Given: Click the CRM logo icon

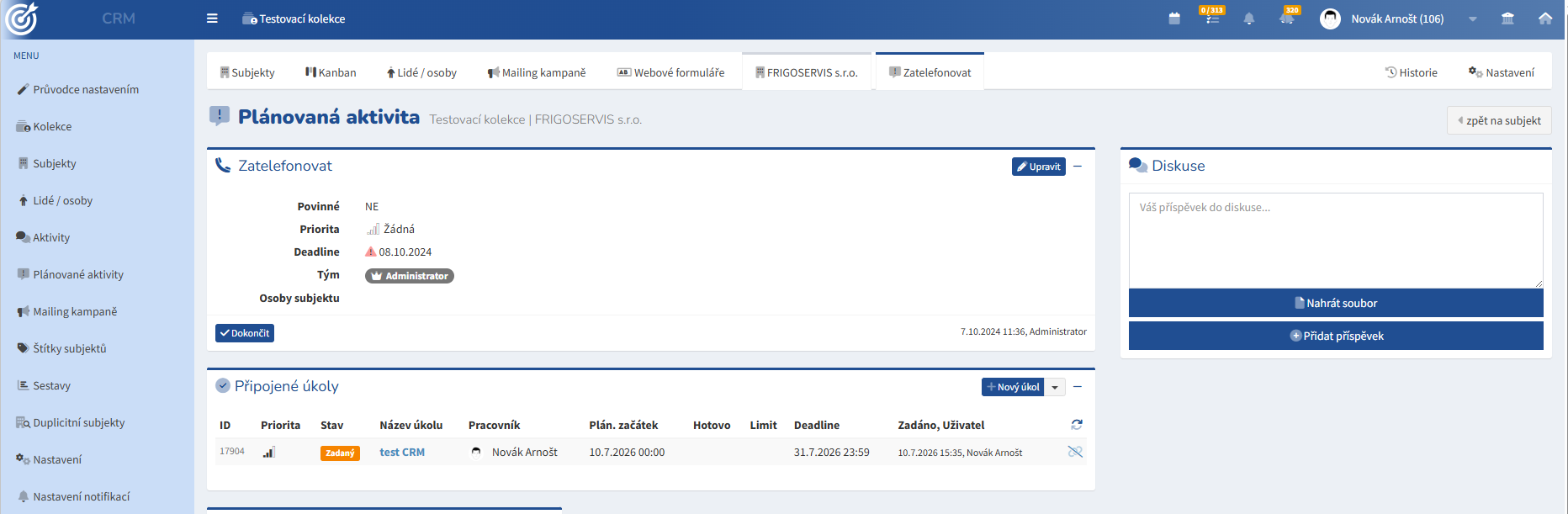Looking at the screenshot, I should coord(22,19).
